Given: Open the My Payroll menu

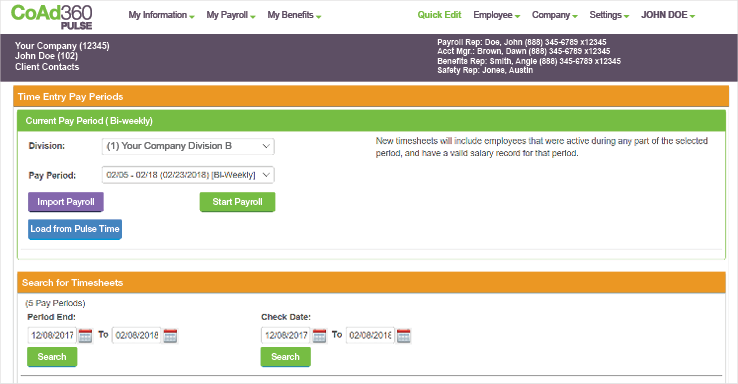Looking at the screenshot, I should [231, 15].
